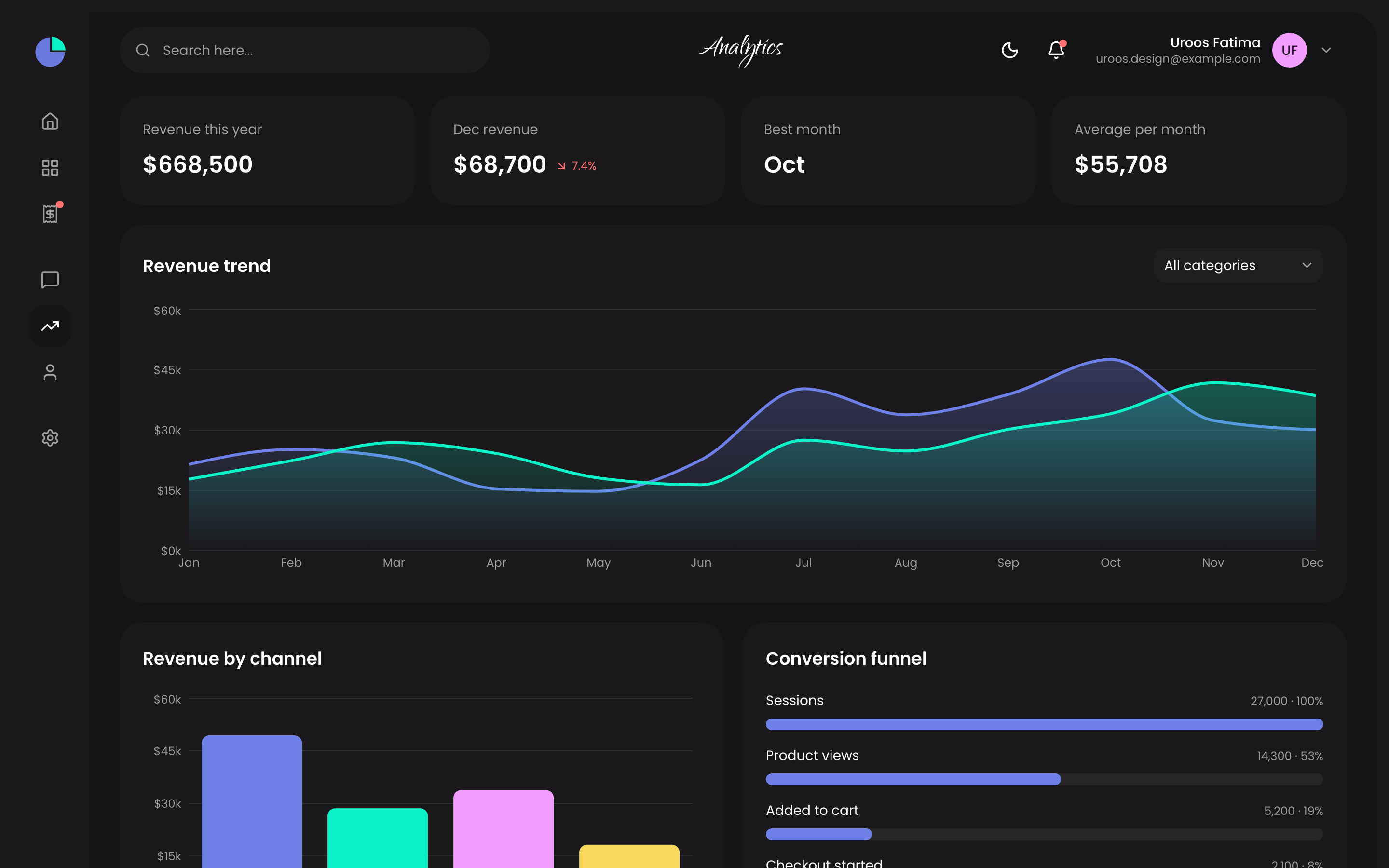1389x868 pixels.
Task: Click the Added to cart funnel label
Action: pos(812,811)
